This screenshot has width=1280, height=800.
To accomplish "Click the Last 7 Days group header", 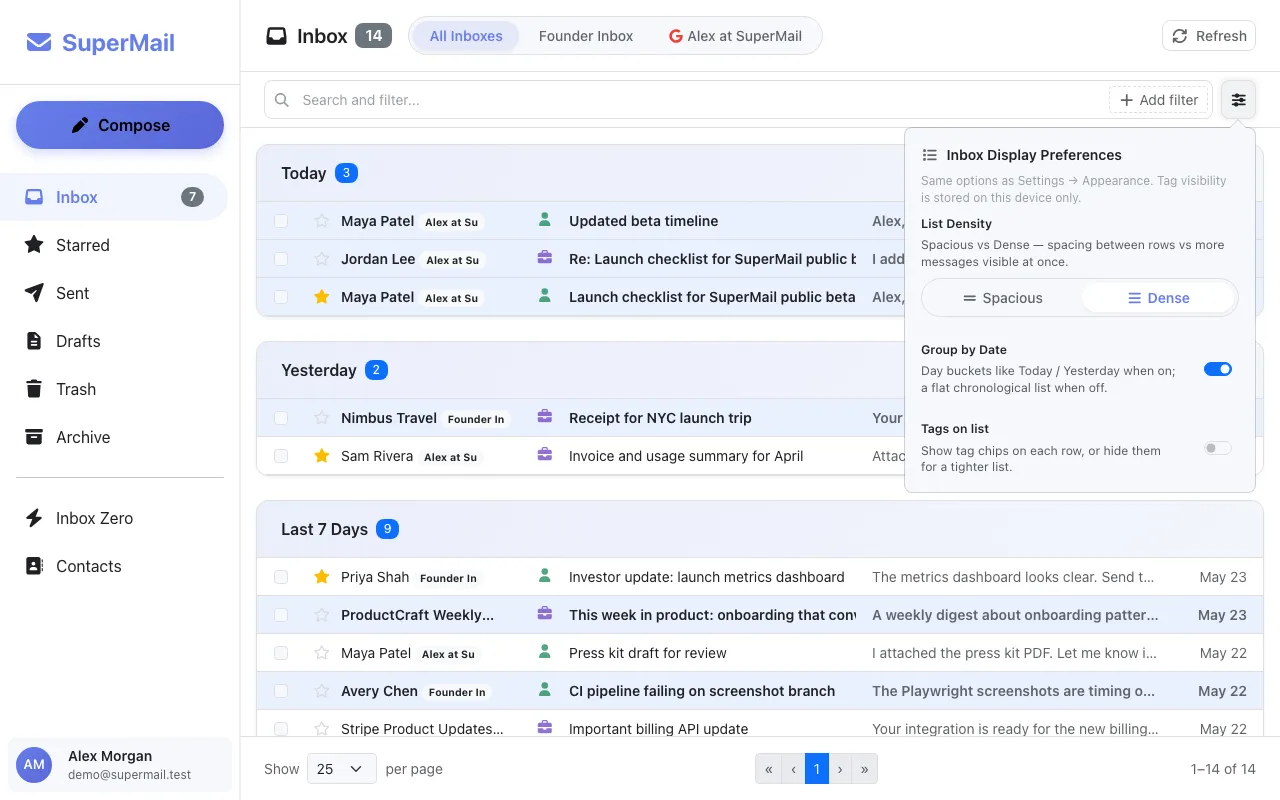I will tap(760, 529).
